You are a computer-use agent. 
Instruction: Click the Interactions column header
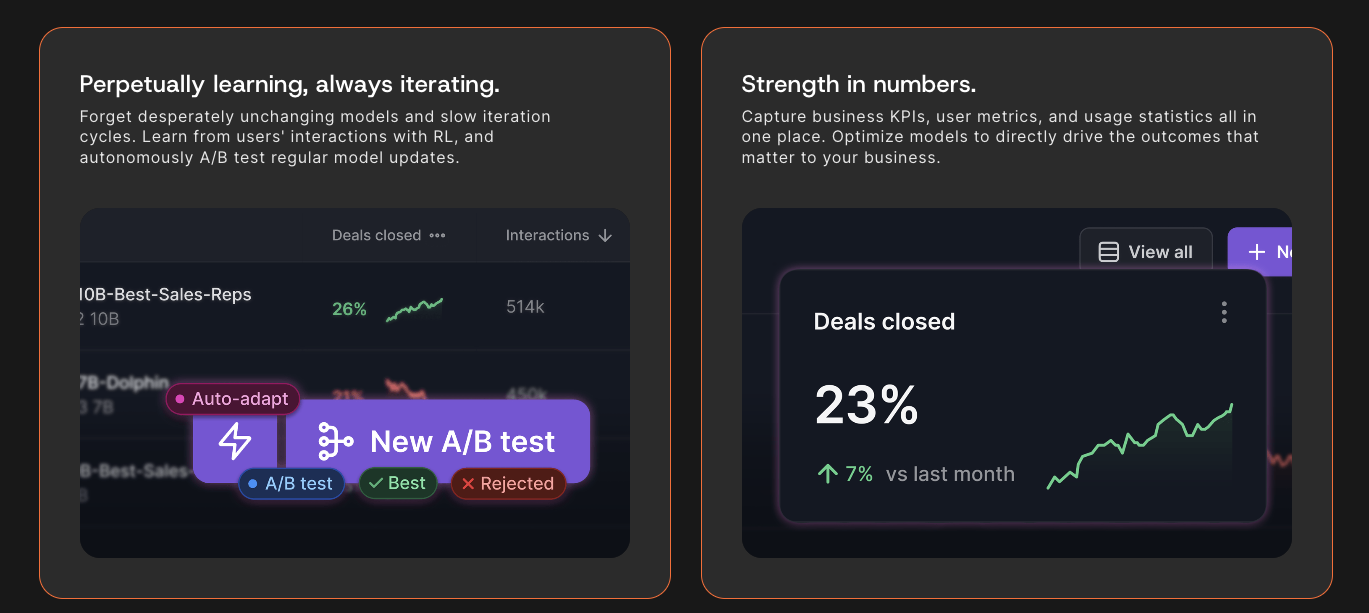547,236
